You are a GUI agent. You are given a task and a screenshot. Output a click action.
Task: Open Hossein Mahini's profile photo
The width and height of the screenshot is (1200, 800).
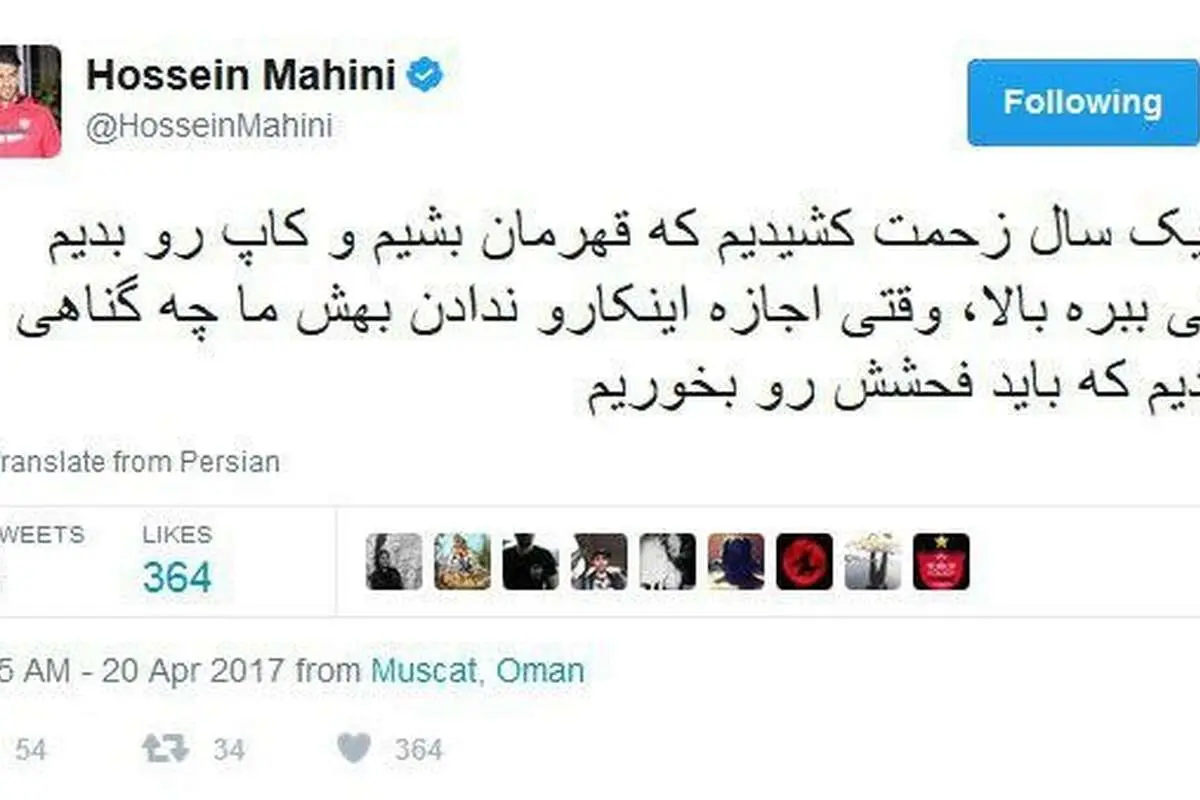tap(29, 101)
